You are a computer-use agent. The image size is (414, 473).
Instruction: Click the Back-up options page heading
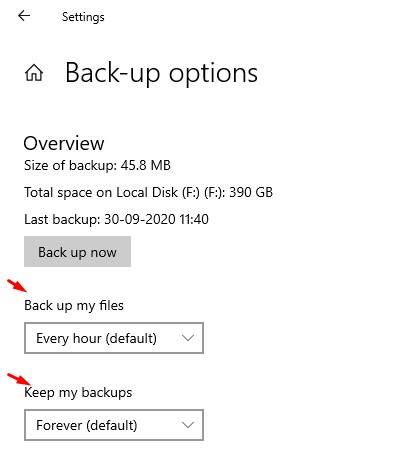tap(161, 73)
